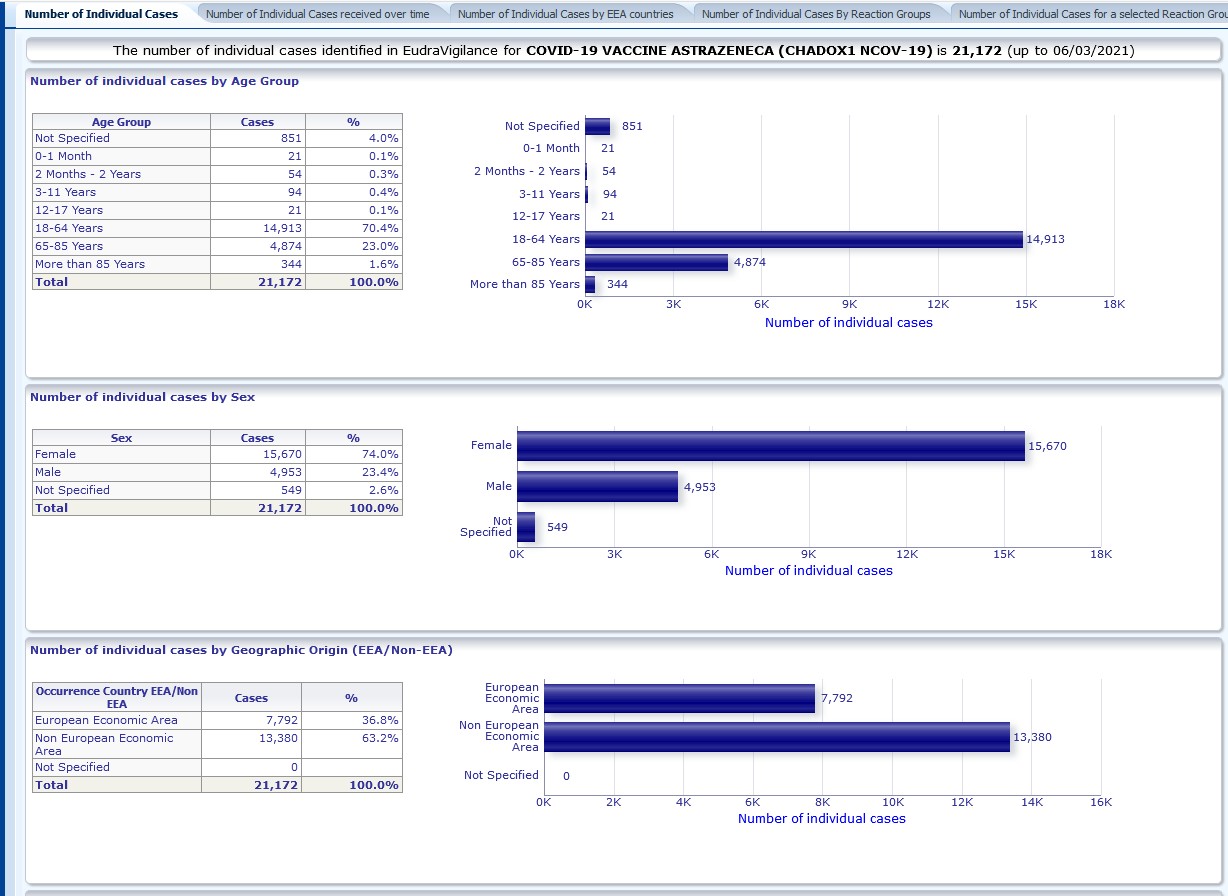Click Total row label in sex table
1228x896 pixels.
click(x=121, y=508)
